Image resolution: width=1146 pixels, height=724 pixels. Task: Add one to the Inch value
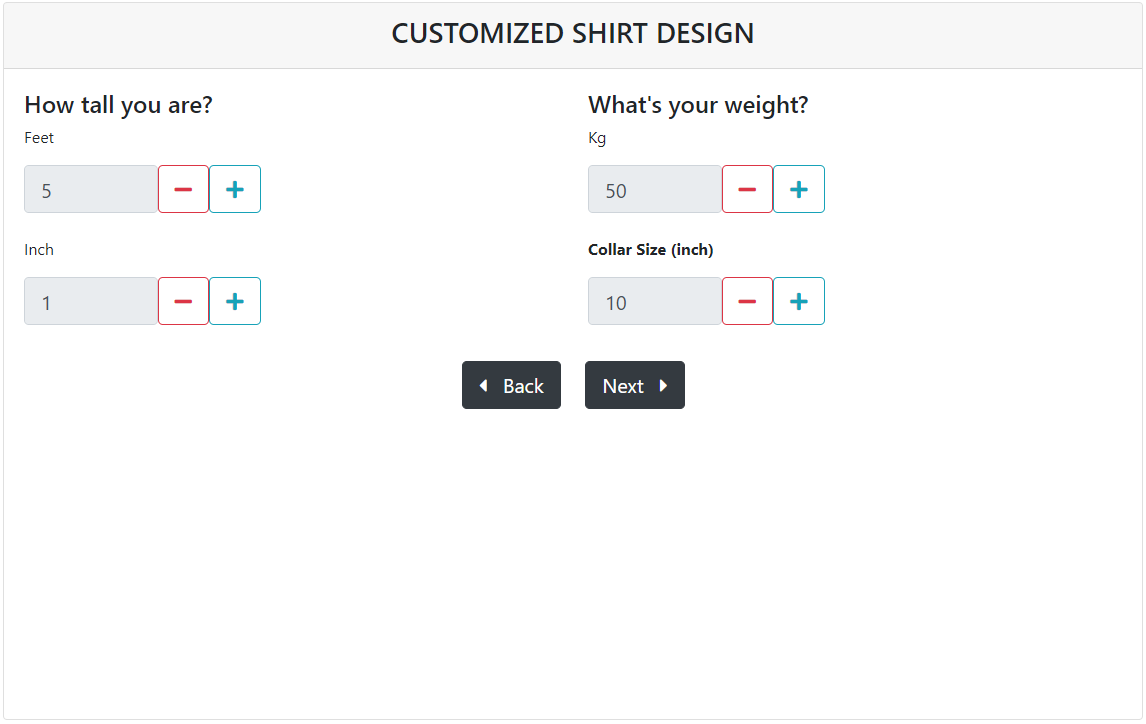[x=235, y=301]
